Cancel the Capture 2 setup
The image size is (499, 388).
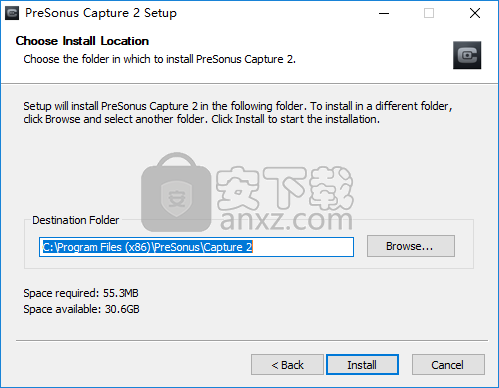(x=448, y=365)
